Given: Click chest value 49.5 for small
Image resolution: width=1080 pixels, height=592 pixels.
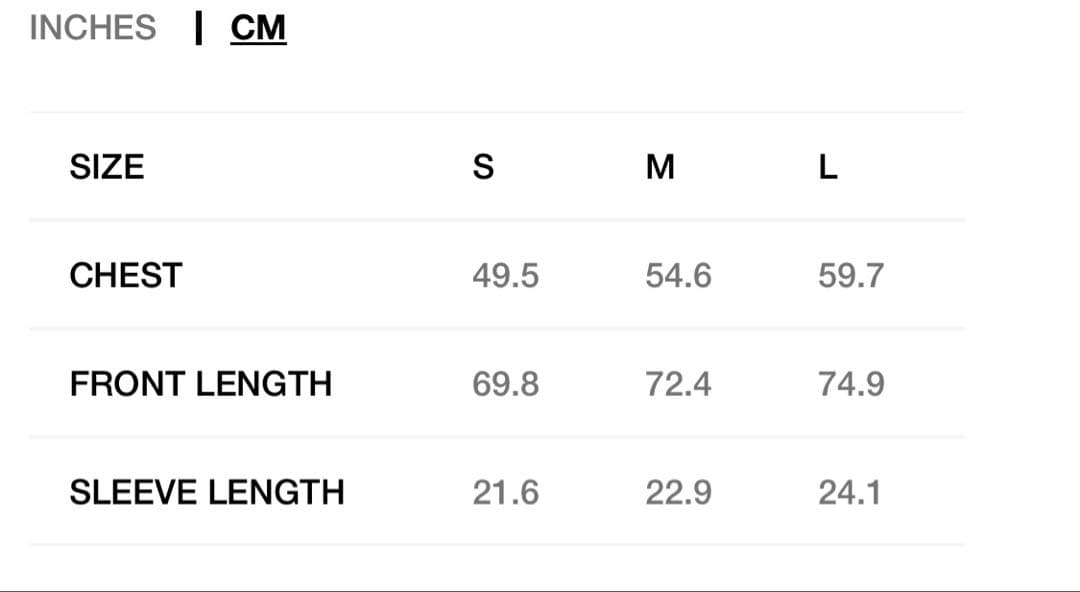Looking at the screenshot, I should click(505, 275).
